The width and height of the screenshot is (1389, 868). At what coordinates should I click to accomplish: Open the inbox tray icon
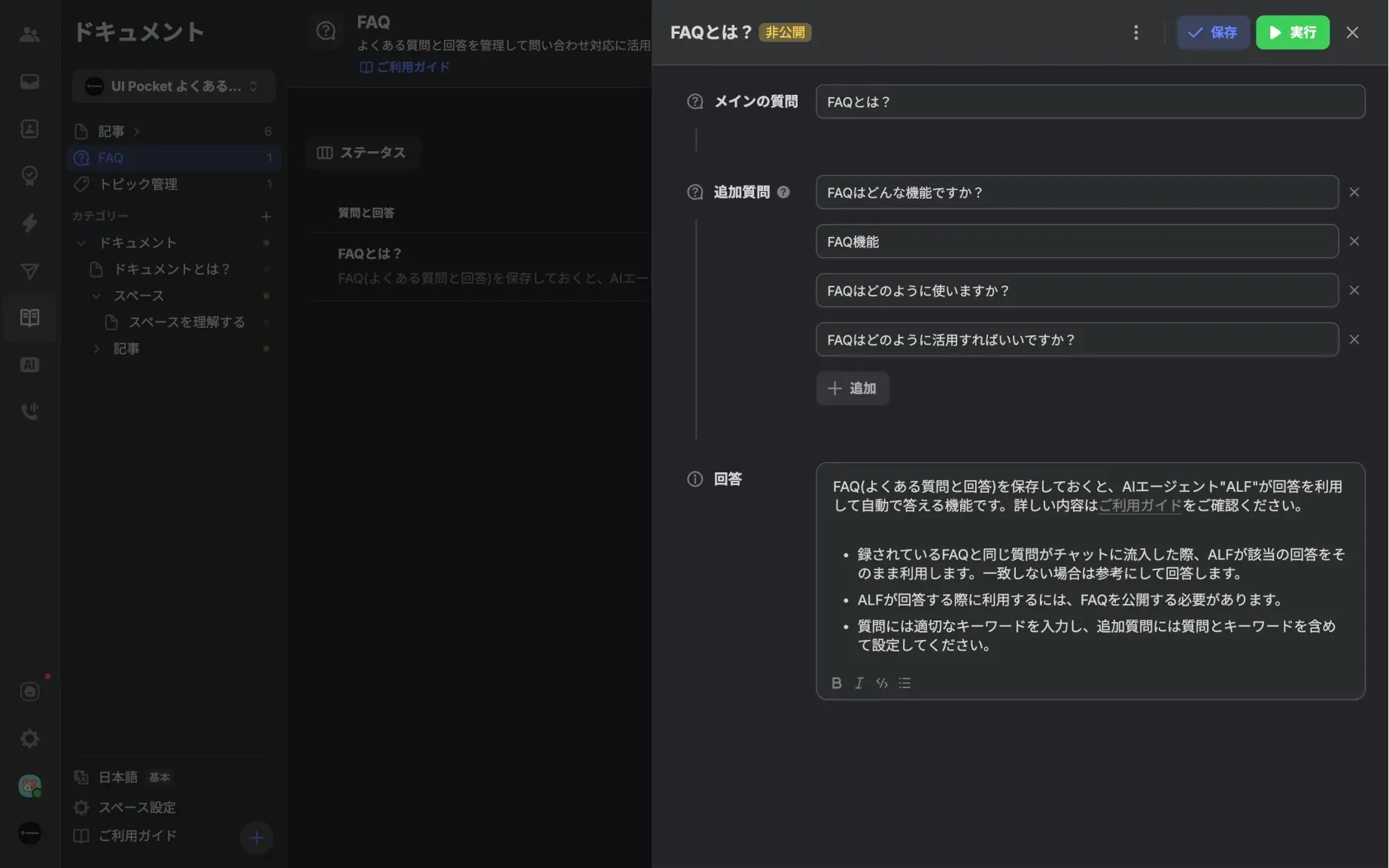29,81
